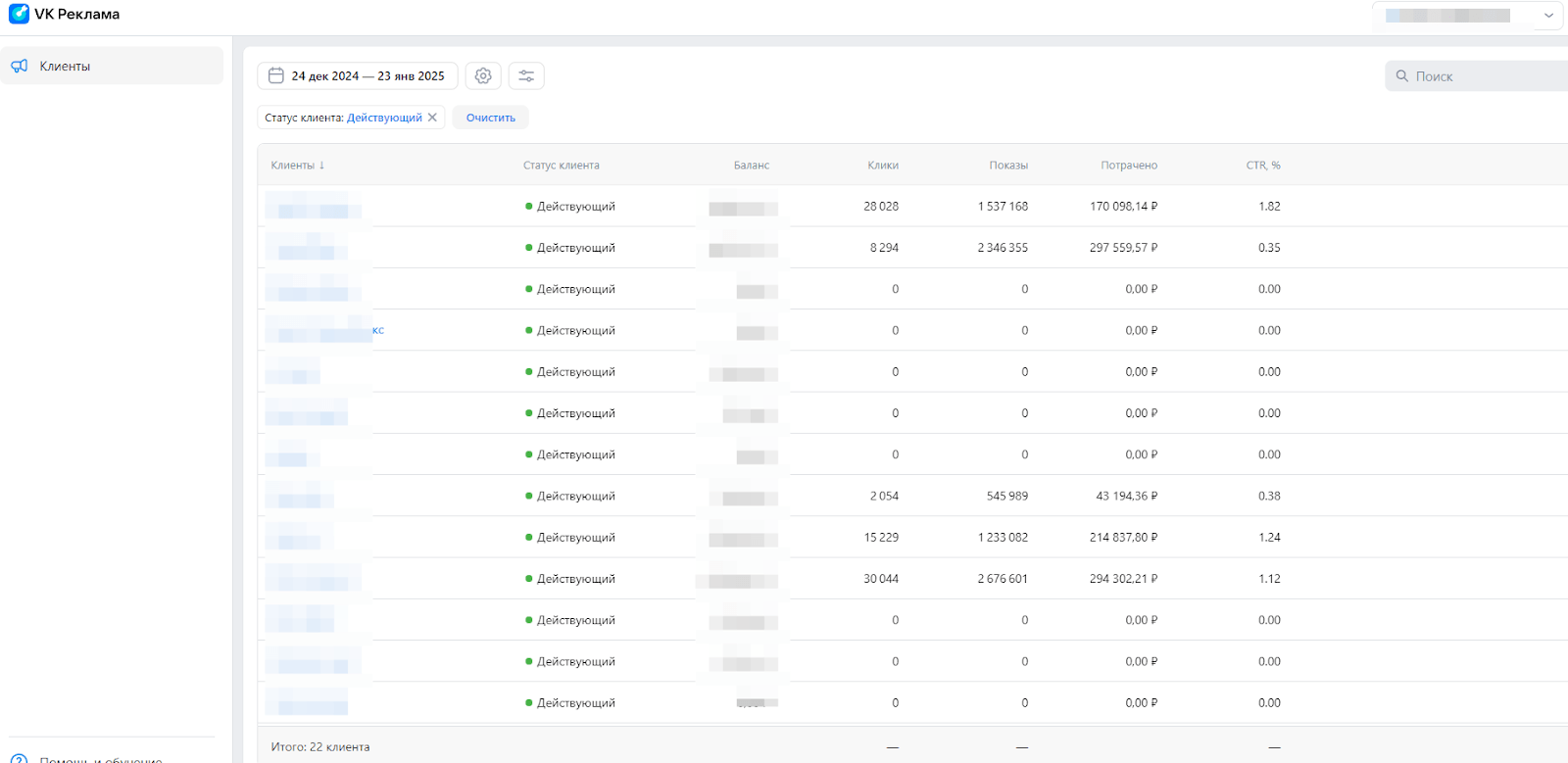Screen dimensions: 1568x763
Task: Open table settings gear icon
Action: 483,75
